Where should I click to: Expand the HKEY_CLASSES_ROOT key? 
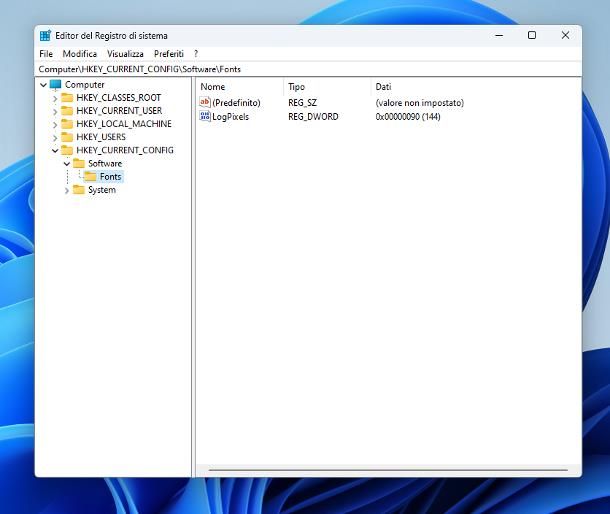(x=55, y=98)
